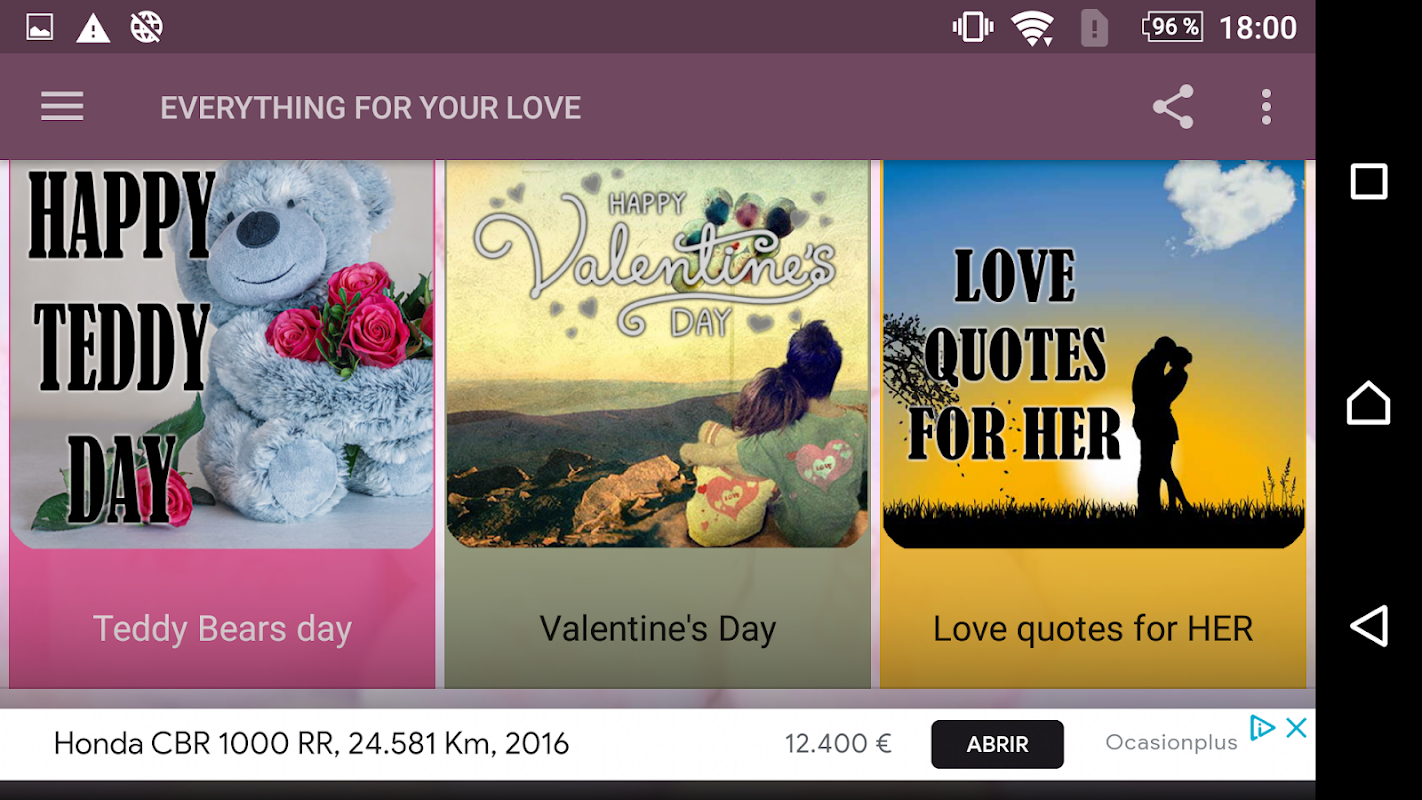1422x800 pixels.
Task: Select the Teddy Bears day label
Action: (x=222, y=629)
